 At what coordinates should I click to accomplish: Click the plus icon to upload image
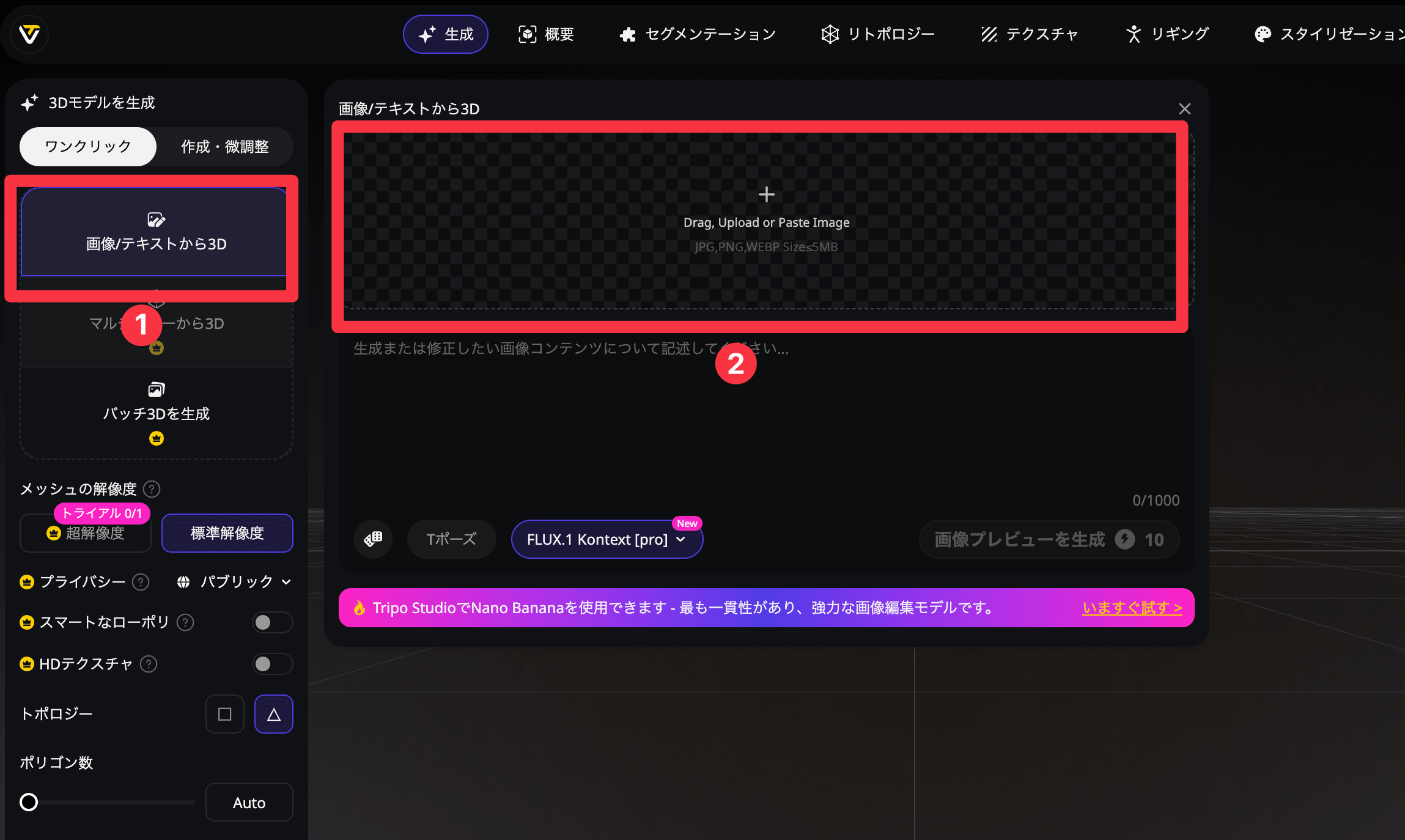(x=766, y=195)
